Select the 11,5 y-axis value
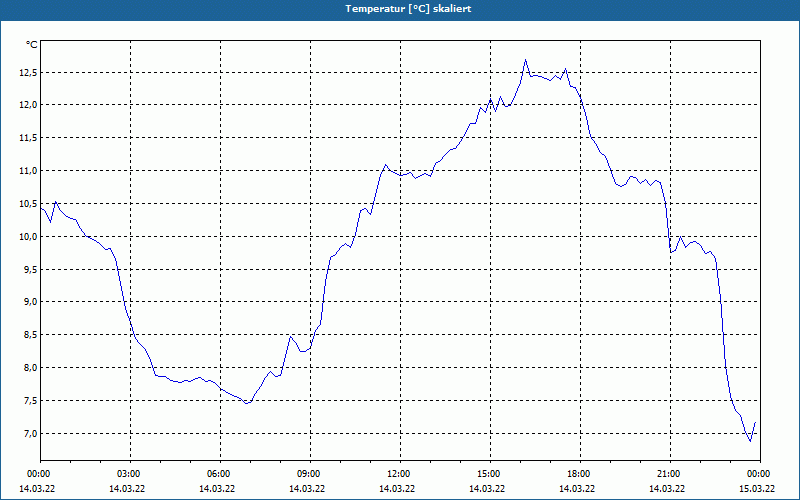The height and width of the screenshot is (500, 800). 28,138
